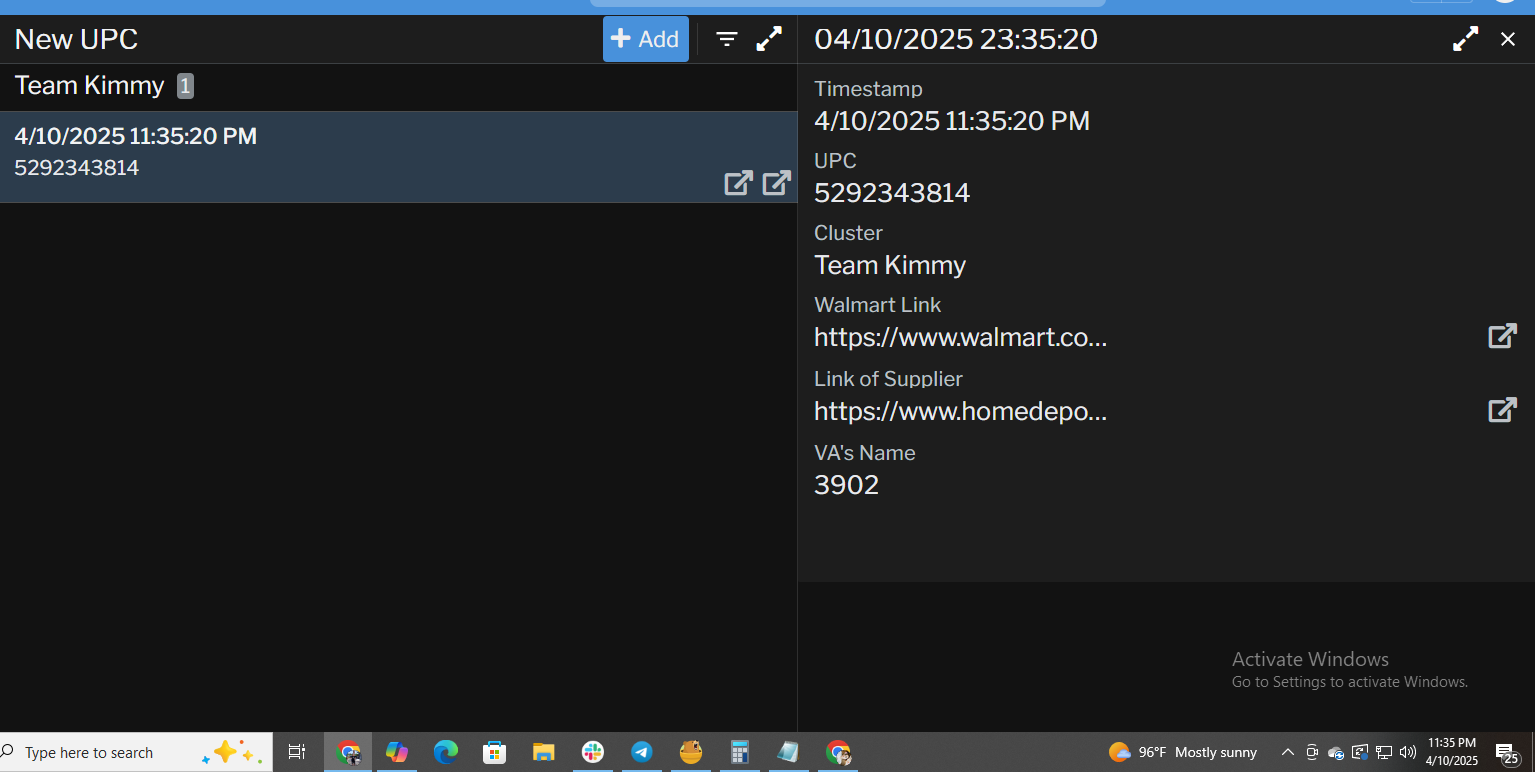The image size is (1535, 772).
Task: Open Calculator from the taskbar
Action: pyautogui.click(x=740, y=752)
